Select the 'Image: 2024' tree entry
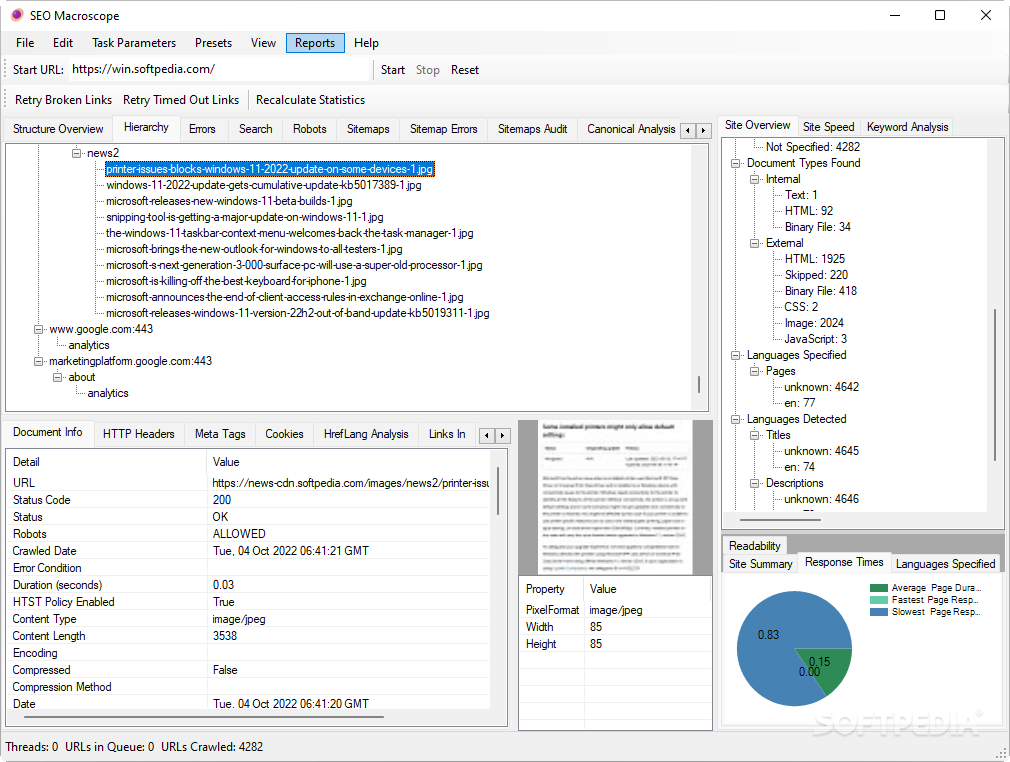 814,323
